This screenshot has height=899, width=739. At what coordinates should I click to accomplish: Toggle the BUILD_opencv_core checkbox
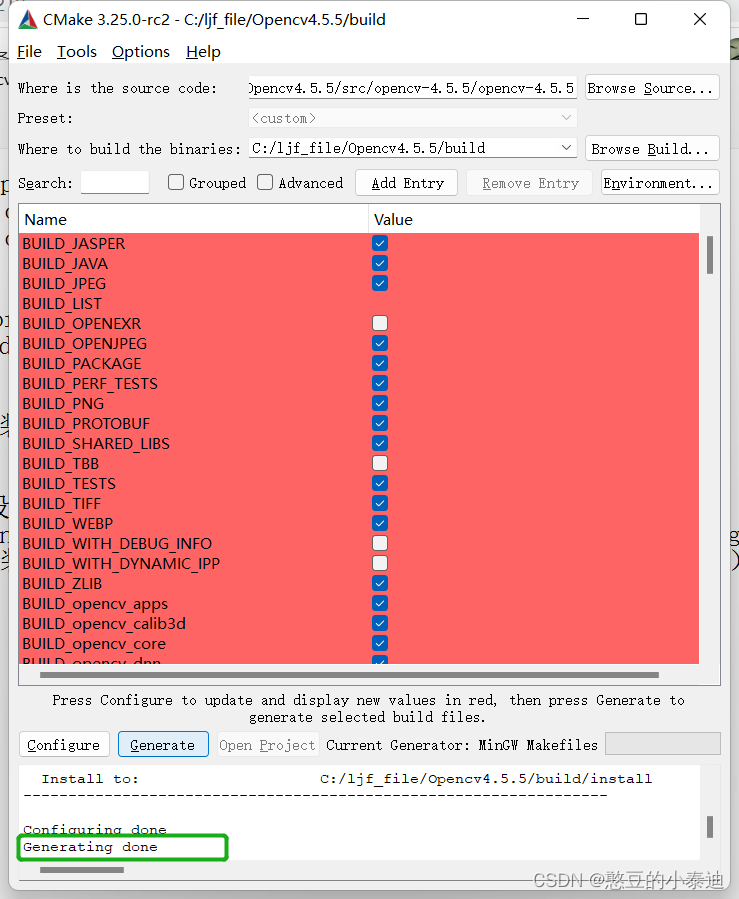tap(380, 643)
